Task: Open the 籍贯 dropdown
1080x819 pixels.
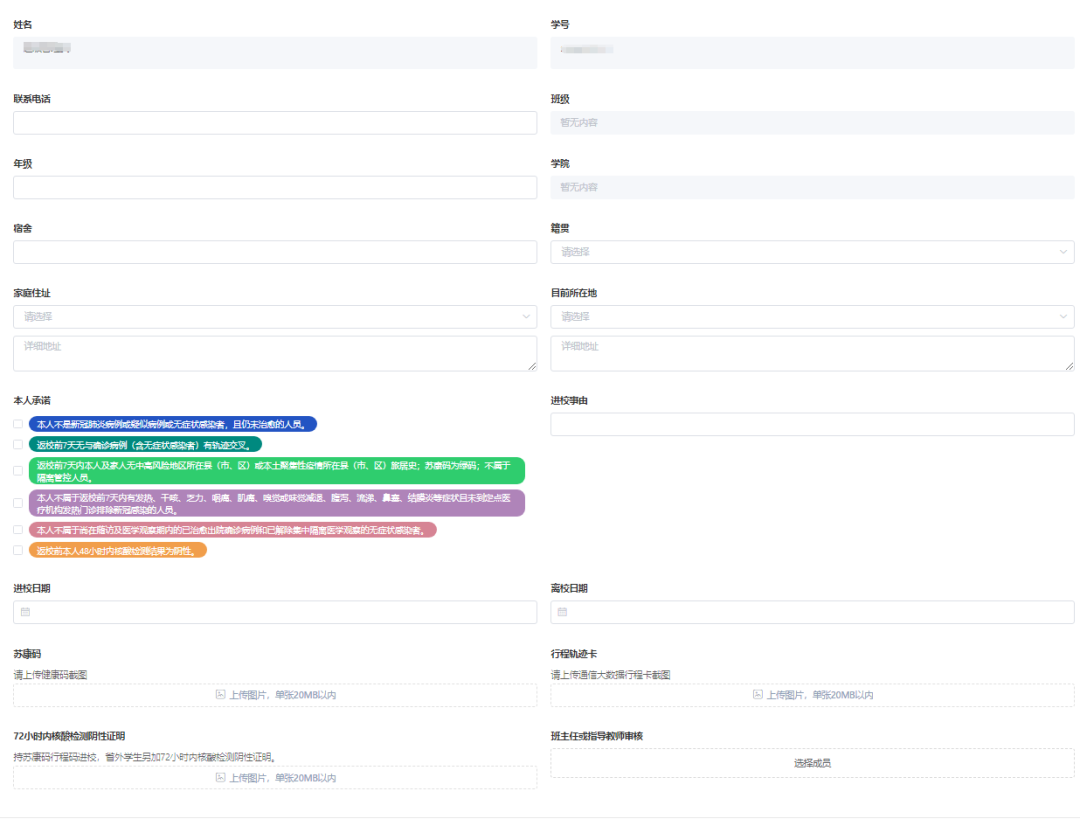Action: pyautogui.click(x=812, y=252)
